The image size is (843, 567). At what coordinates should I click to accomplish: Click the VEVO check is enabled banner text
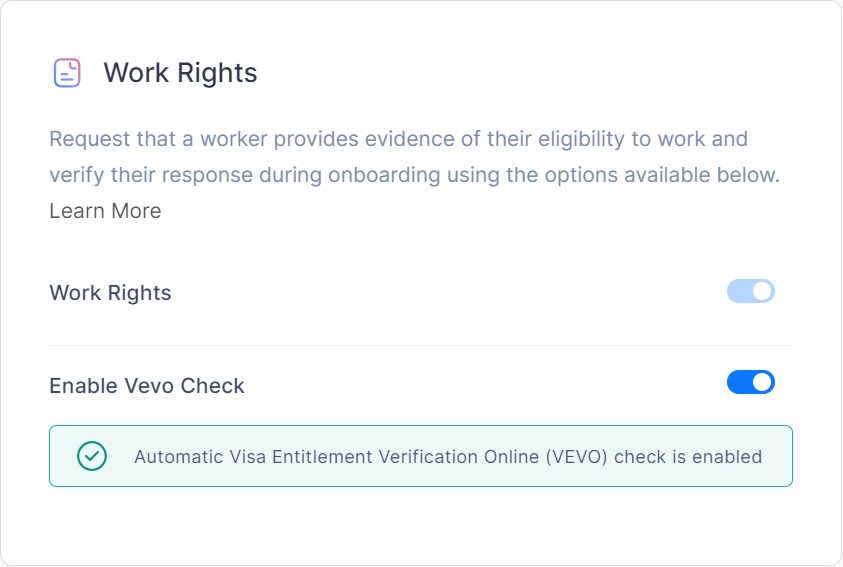448,457
